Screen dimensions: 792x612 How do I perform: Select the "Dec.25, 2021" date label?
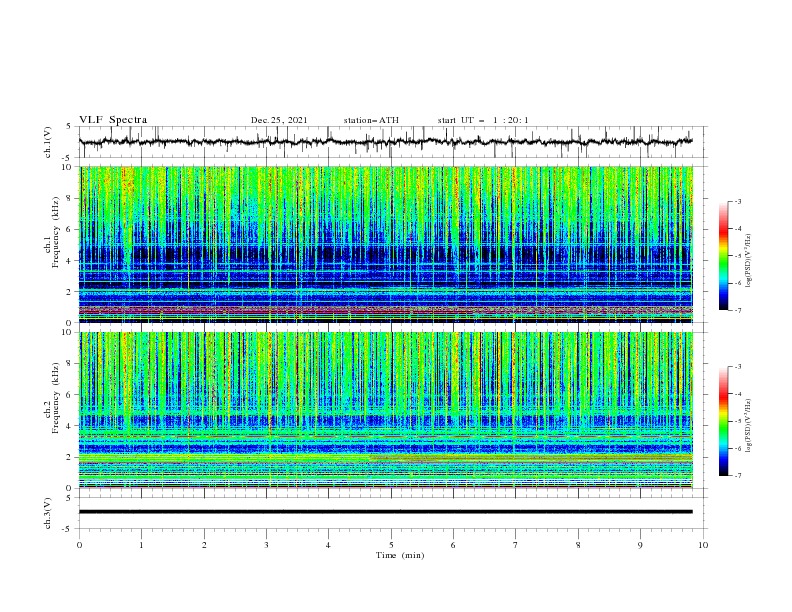click(x=279, y=120)
